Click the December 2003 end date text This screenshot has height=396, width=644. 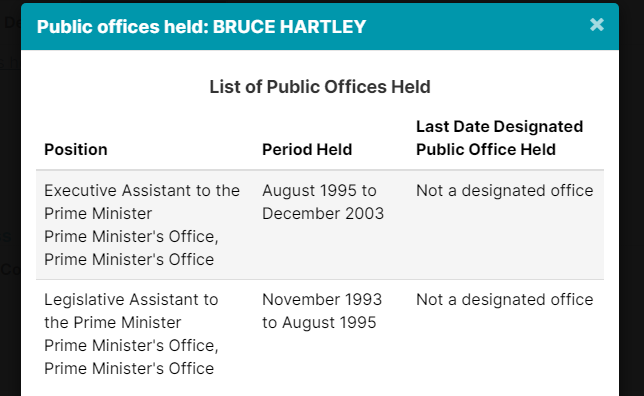(323, 214)
